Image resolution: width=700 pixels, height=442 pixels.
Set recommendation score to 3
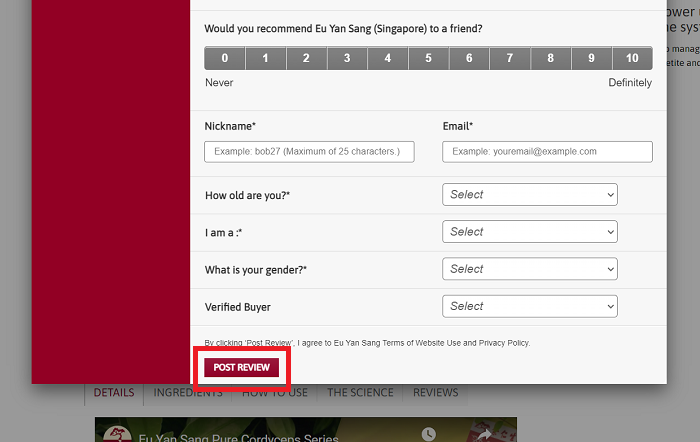346,58
